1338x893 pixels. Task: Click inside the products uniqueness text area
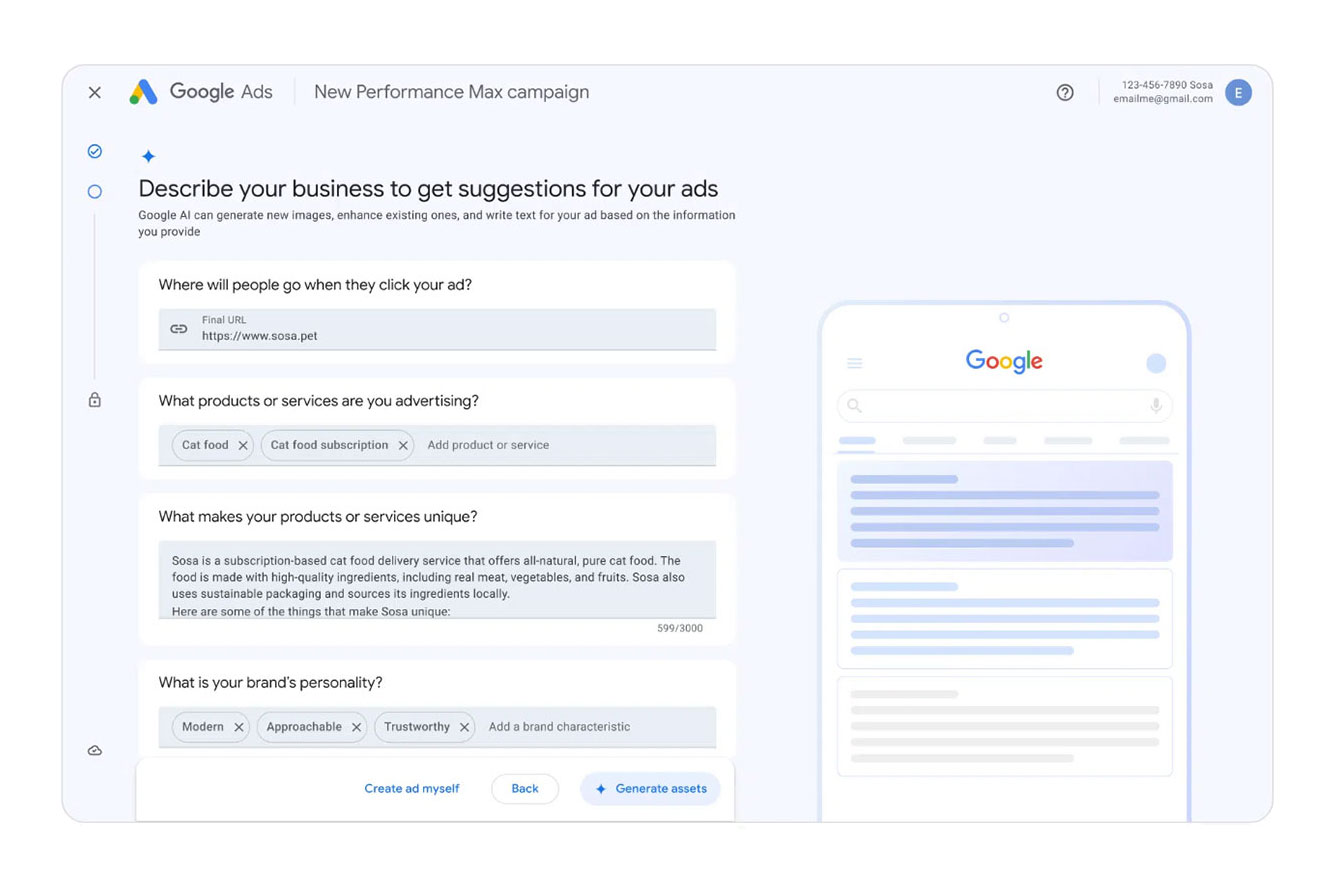437,585
